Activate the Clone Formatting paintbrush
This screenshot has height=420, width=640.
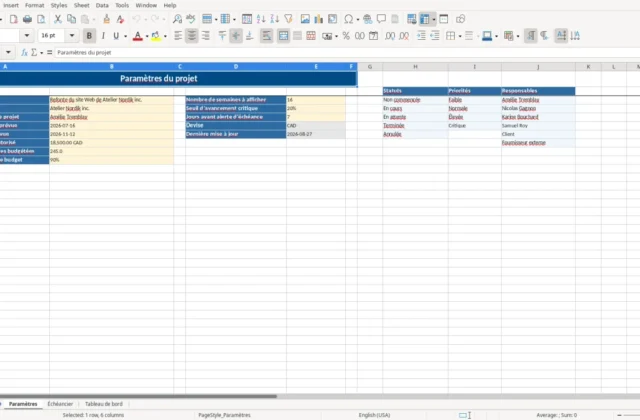pyautogui.click(x=106, y=19)
